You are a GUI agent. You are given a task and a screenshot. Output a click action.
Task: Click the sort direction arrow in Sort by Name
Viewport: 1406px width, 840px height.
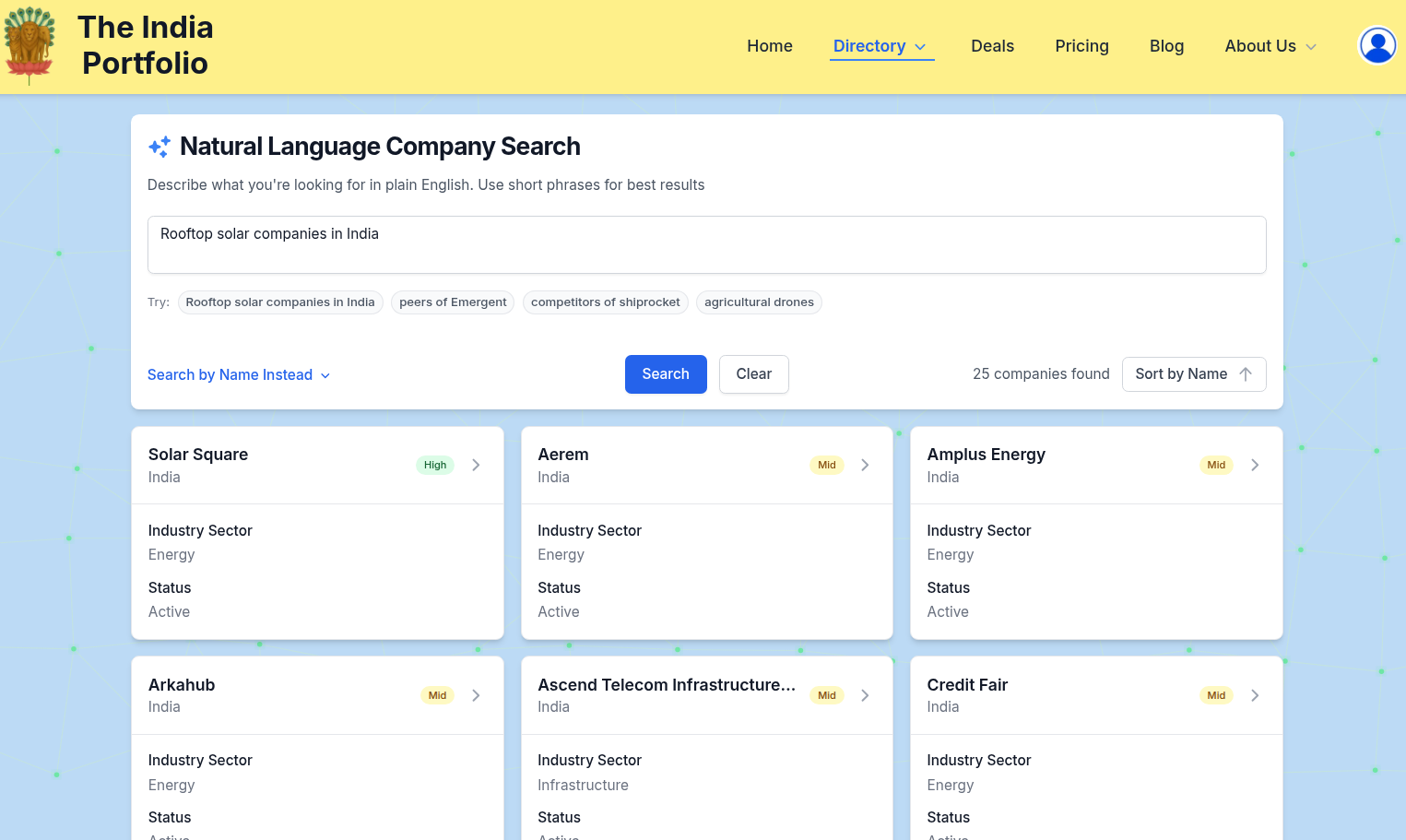click(1246, 373)
